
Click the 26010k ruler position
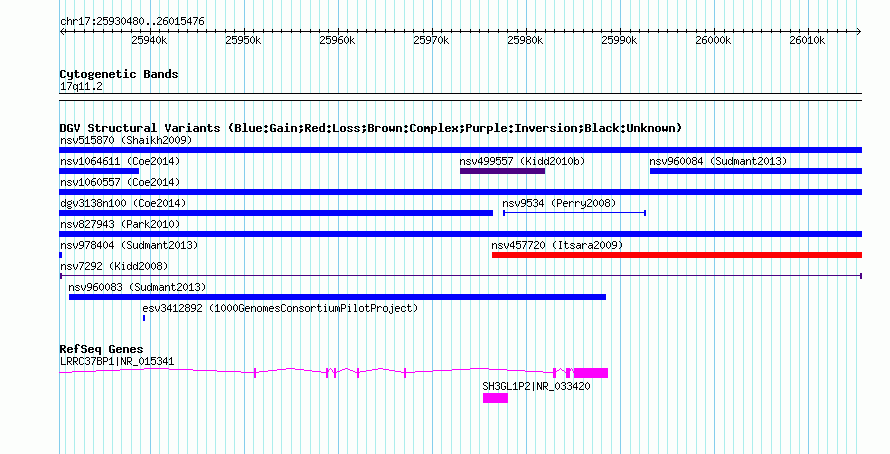pos(807,40)
